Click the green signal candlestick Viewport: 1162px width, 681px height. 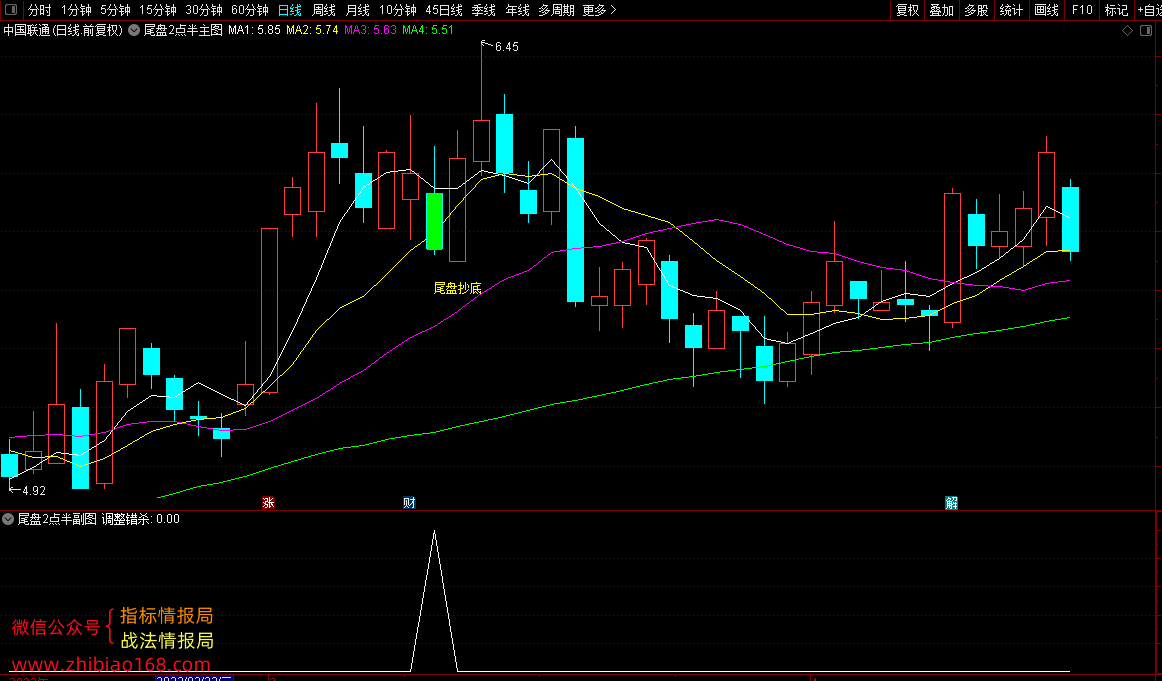(434, 221)
